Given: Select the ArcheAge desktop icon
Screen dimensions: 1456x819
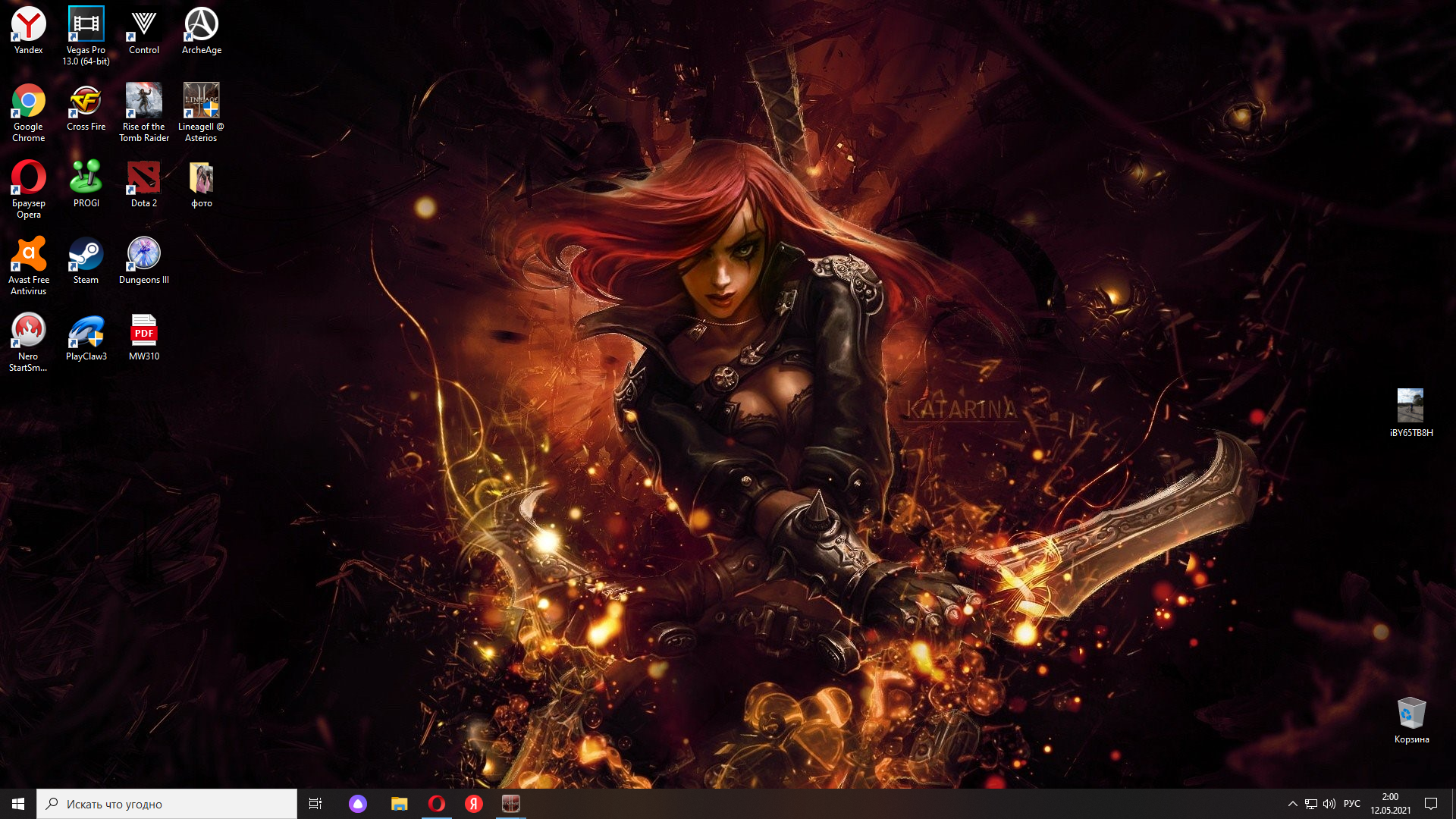Looking at the screenshot, I should pos(201,30).
